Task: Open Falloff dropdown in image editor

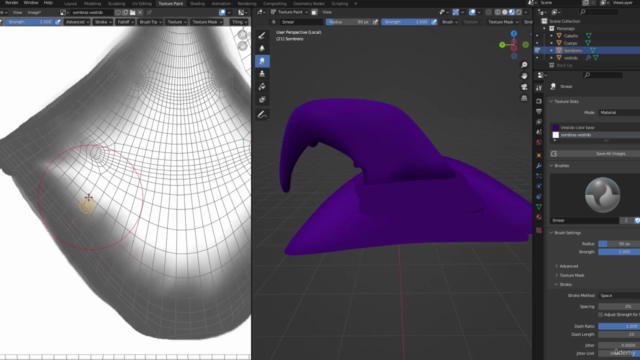Action: [125, 22]
